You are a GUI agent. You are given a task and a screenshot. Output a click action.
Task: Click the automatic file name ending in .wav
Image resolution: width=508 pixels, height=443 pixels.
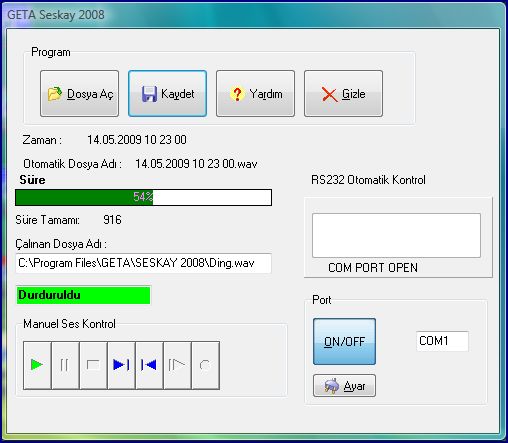196,164
